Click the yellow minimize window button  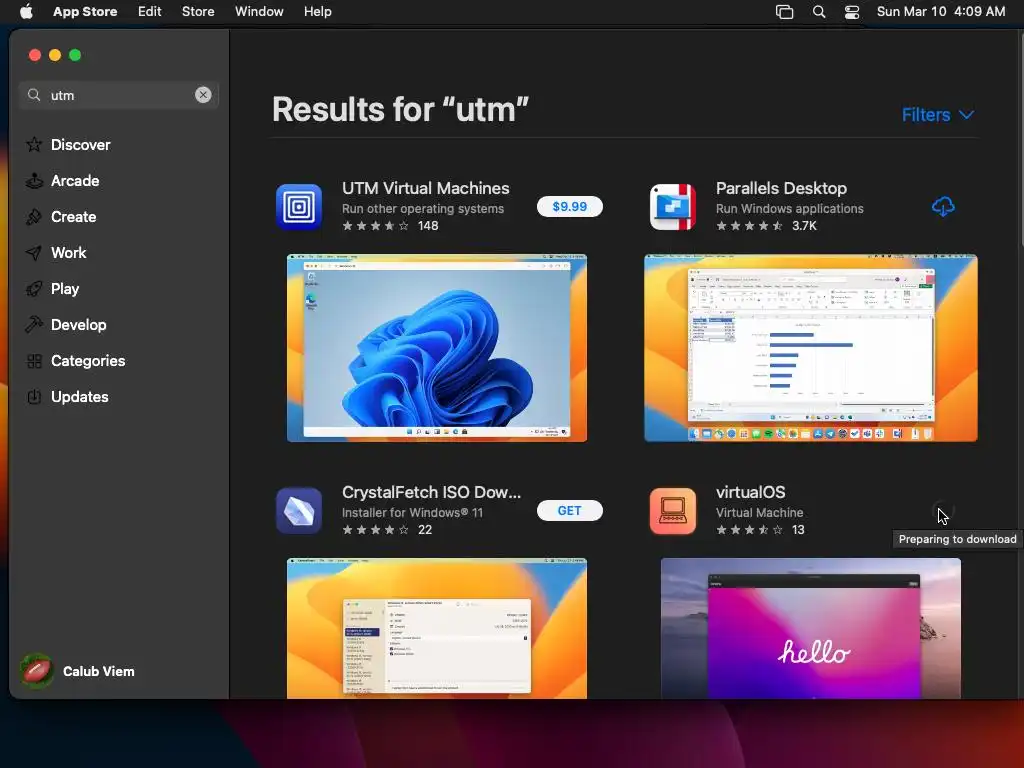(x=55, y=55)
